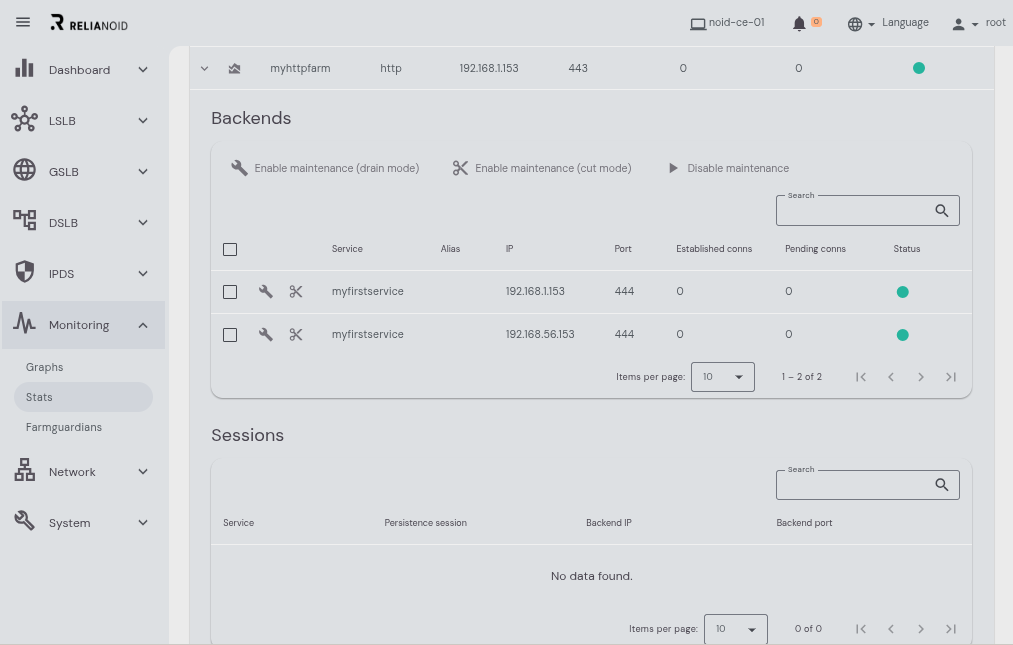Image resolution: width=1013 pixels, height=645 pixels.
Task: Sort backends by Status column
Action: pyautogui.click(x=906, y=249)
